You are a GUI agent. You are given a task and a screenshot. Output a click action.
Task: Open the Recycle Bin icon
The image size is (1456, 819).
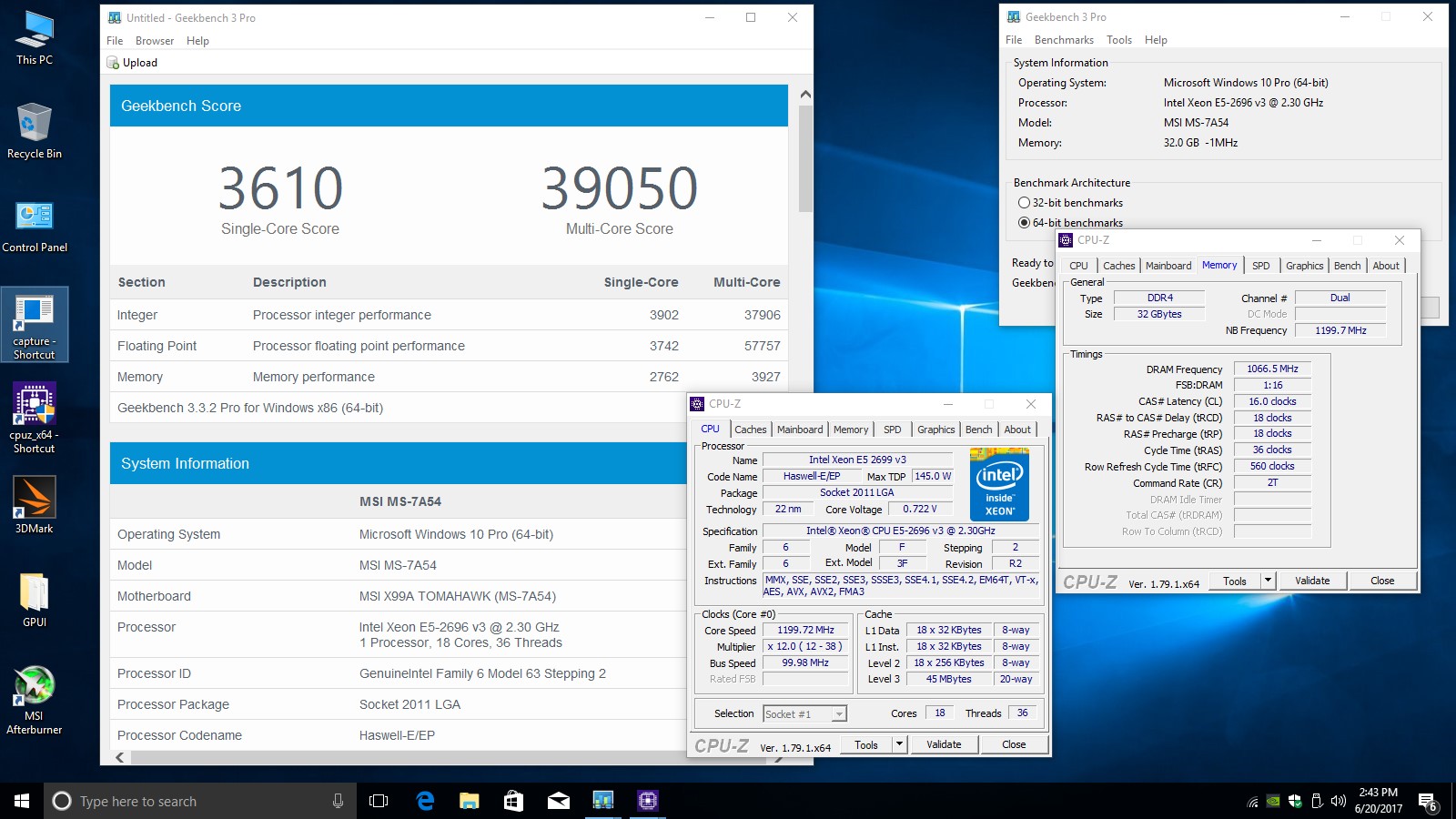tap(35, 131)
